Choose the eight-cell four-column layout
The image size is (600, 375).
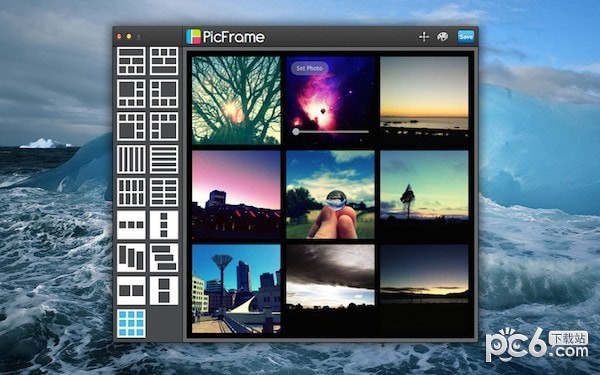click(x=131, y=192)
